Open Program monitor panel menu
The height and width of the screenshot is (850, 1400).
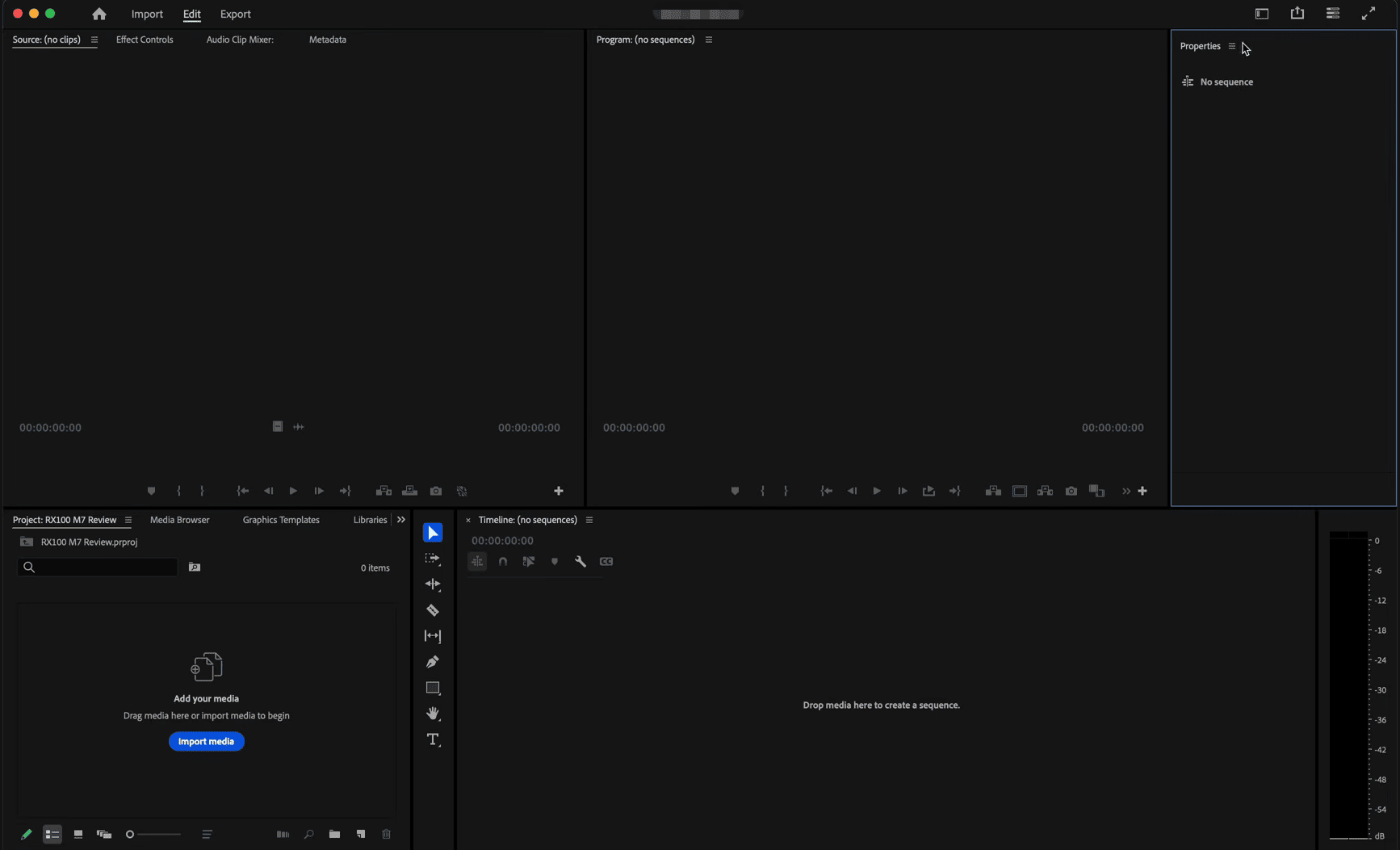[709, 40]
